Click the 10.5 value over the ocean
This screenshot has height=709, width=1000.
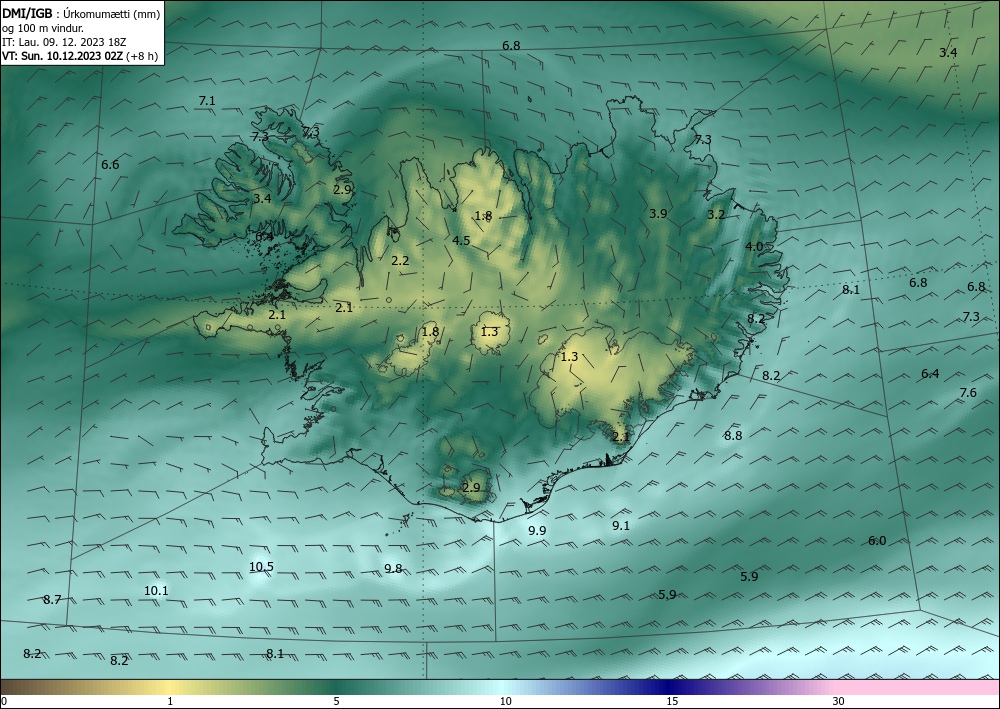tap(261, 567)
